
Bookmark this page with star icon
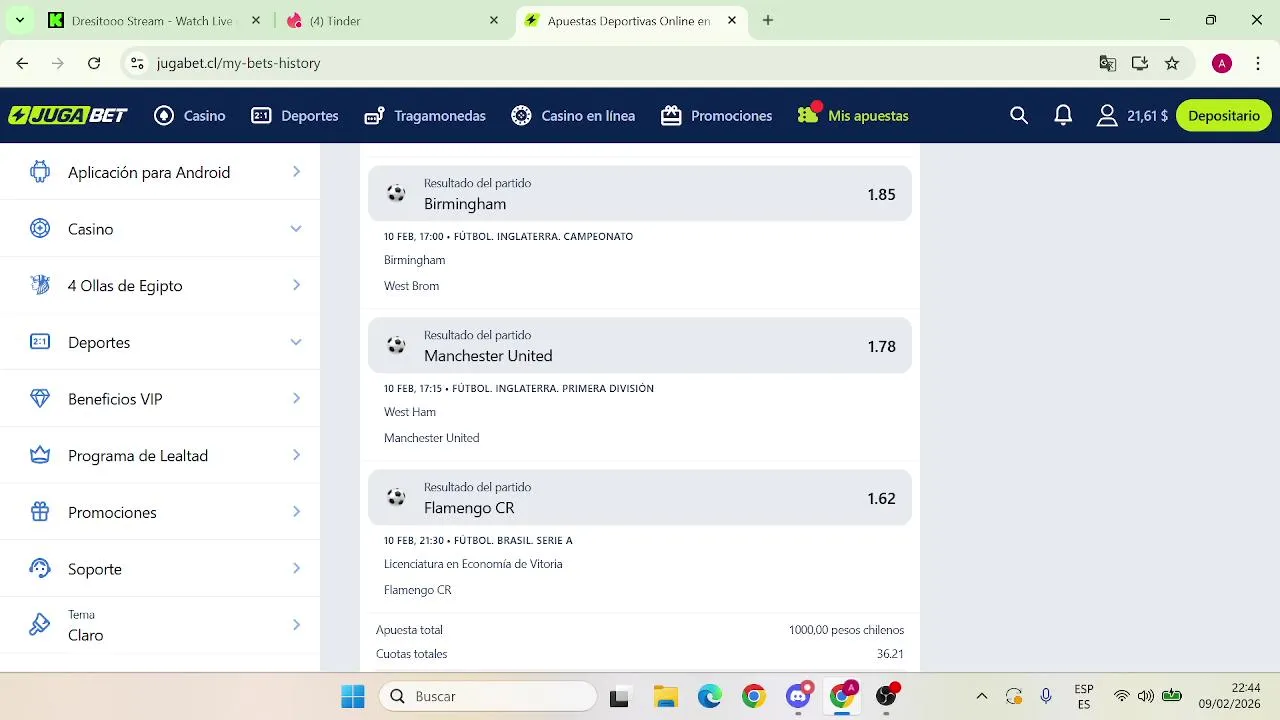[x=1172, y=63]
